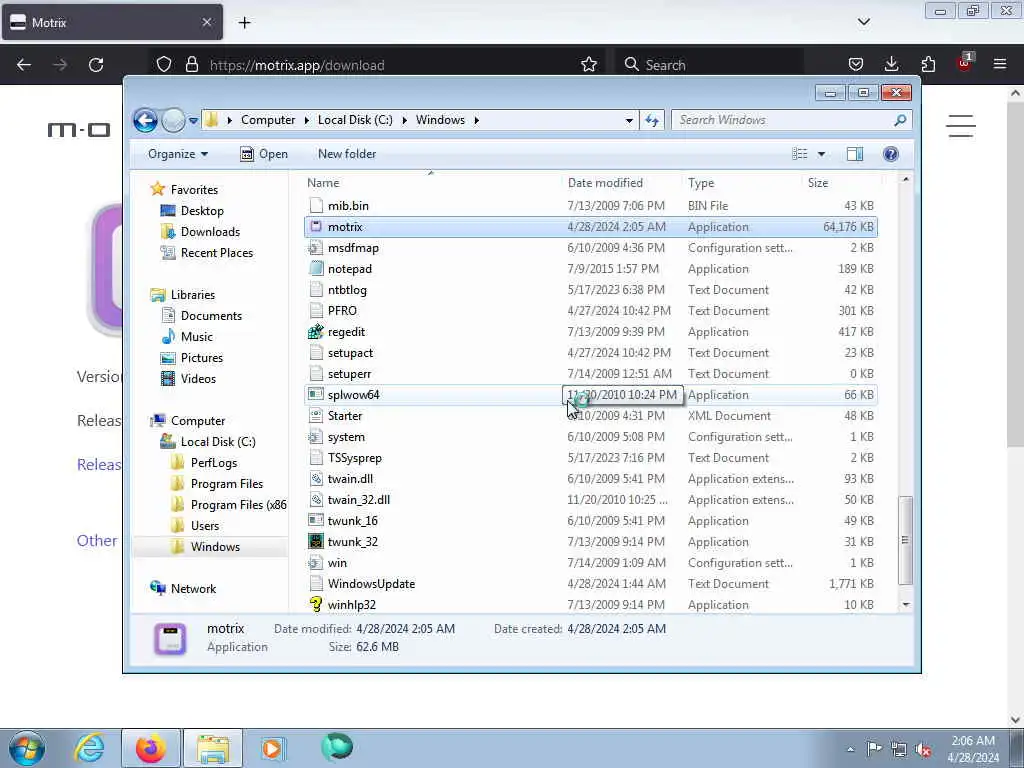Click the Explorer Forward arrow button
This screenshot has width=1024, height=768.
click(x=173, y=120)
